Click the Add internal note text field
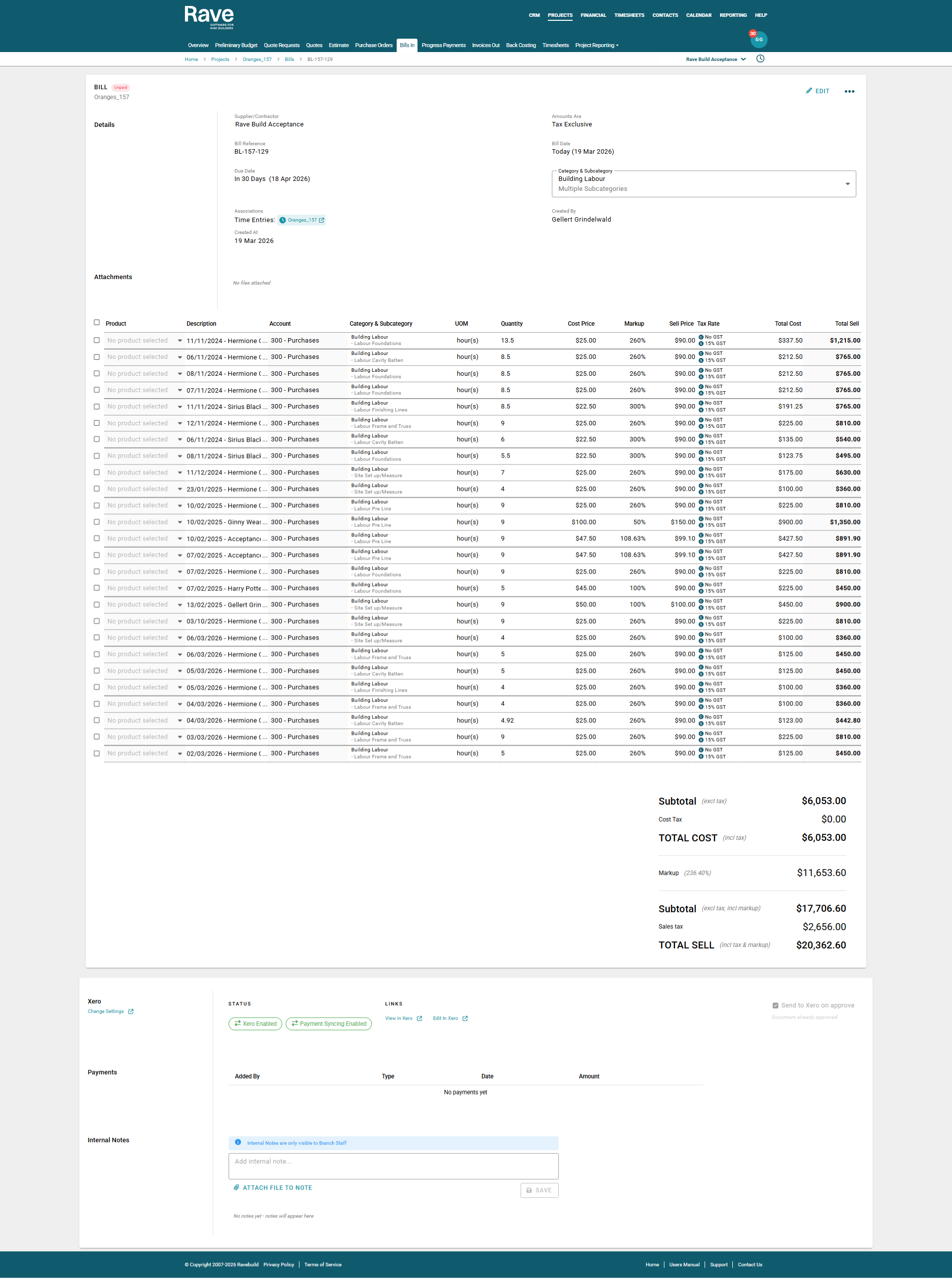The image size is (952, 1280). pyautogui.click(x=393, y=1165)
